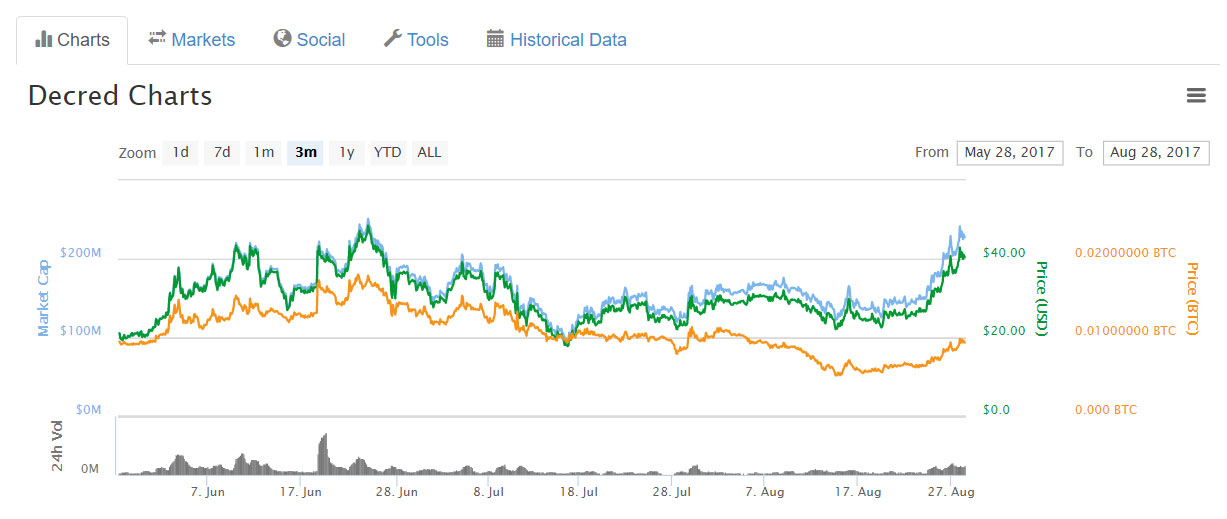The width and height of the screenshot is (1227, 519).
Task: Click the wrench icon beside Tools
Action: pyautogui.click(x=393, y=39)
